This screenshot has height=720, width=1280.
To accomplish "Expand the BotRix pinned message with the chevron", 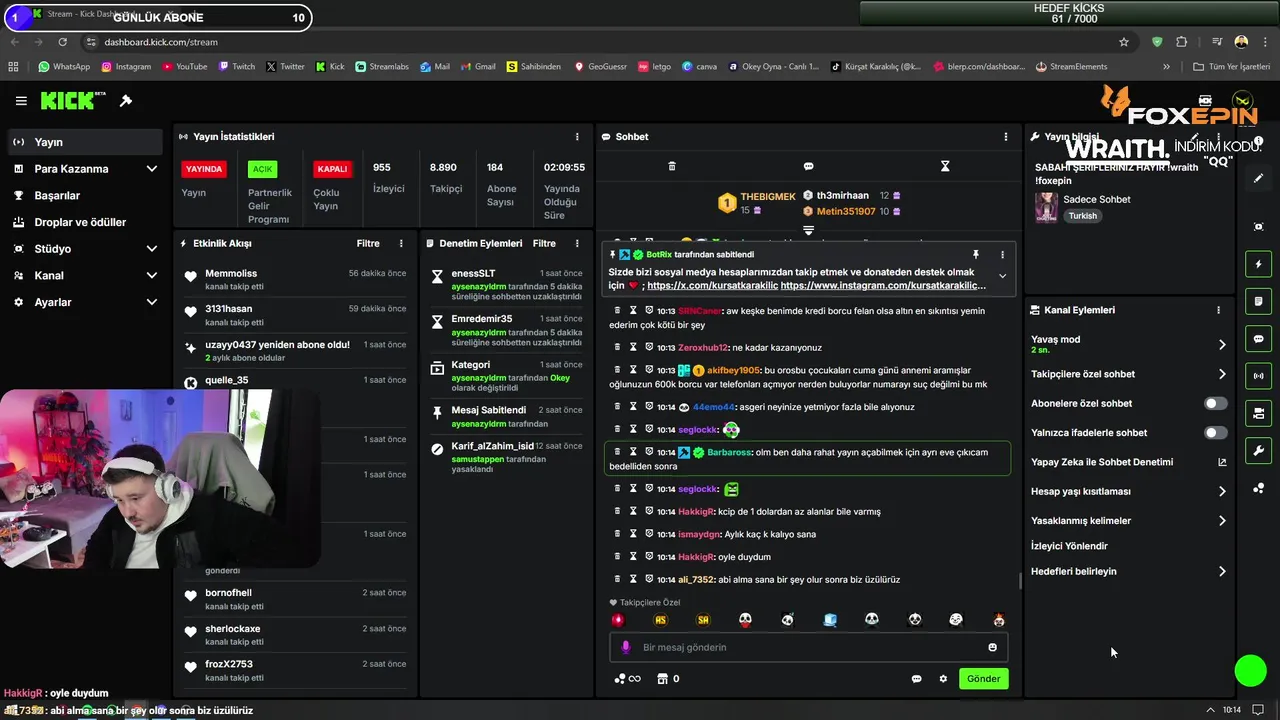I will click(1002, 276).
